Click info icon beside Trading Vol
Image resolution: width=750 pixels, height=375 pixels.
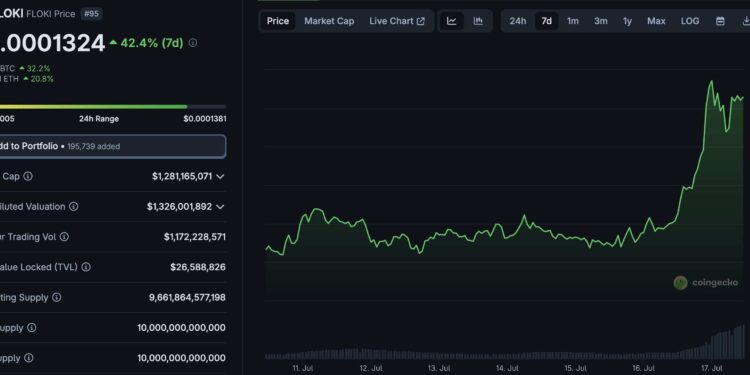click(x=64, y=237)
